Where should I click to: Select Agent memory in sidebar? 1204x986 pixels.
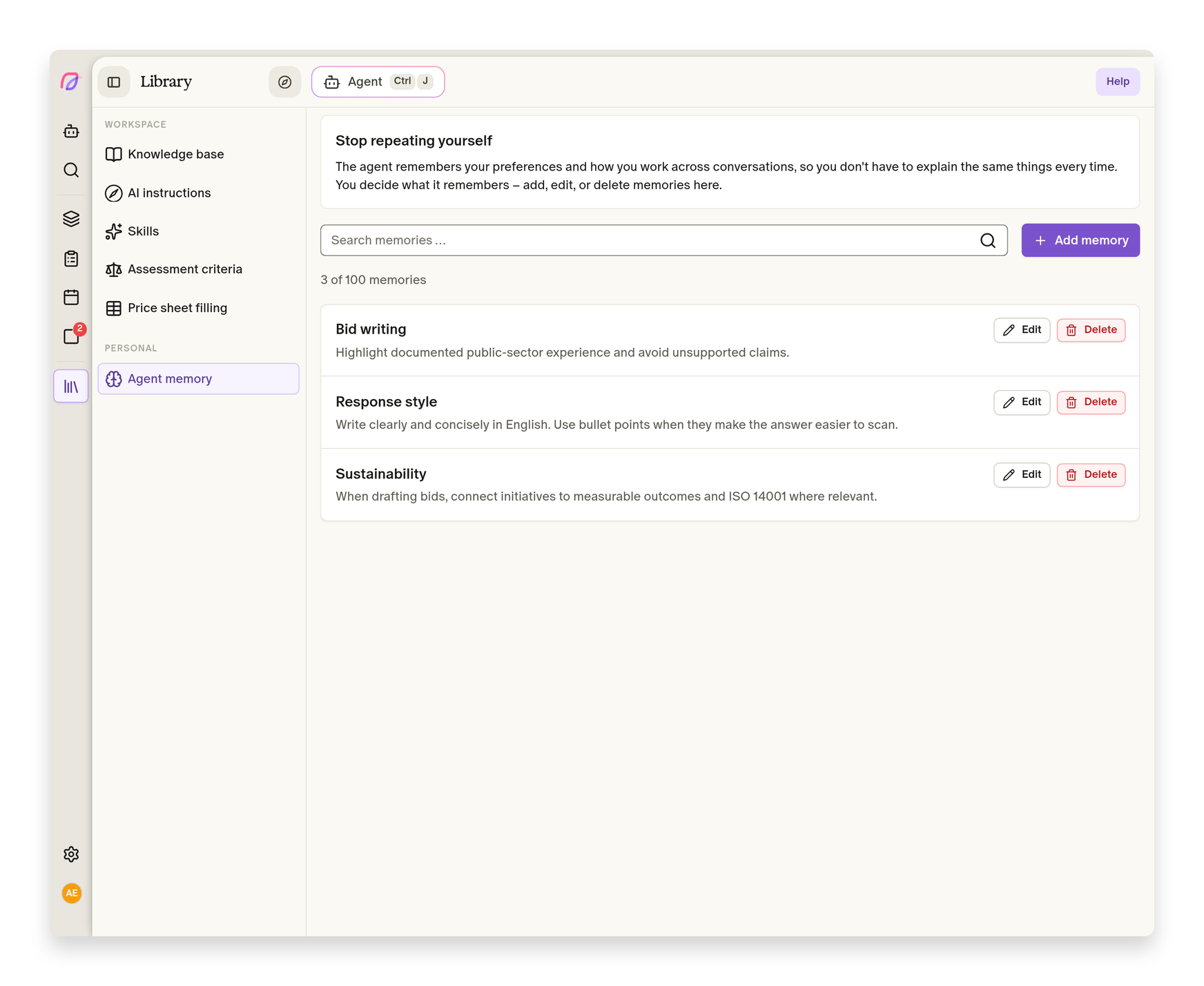tap(198, 379)
